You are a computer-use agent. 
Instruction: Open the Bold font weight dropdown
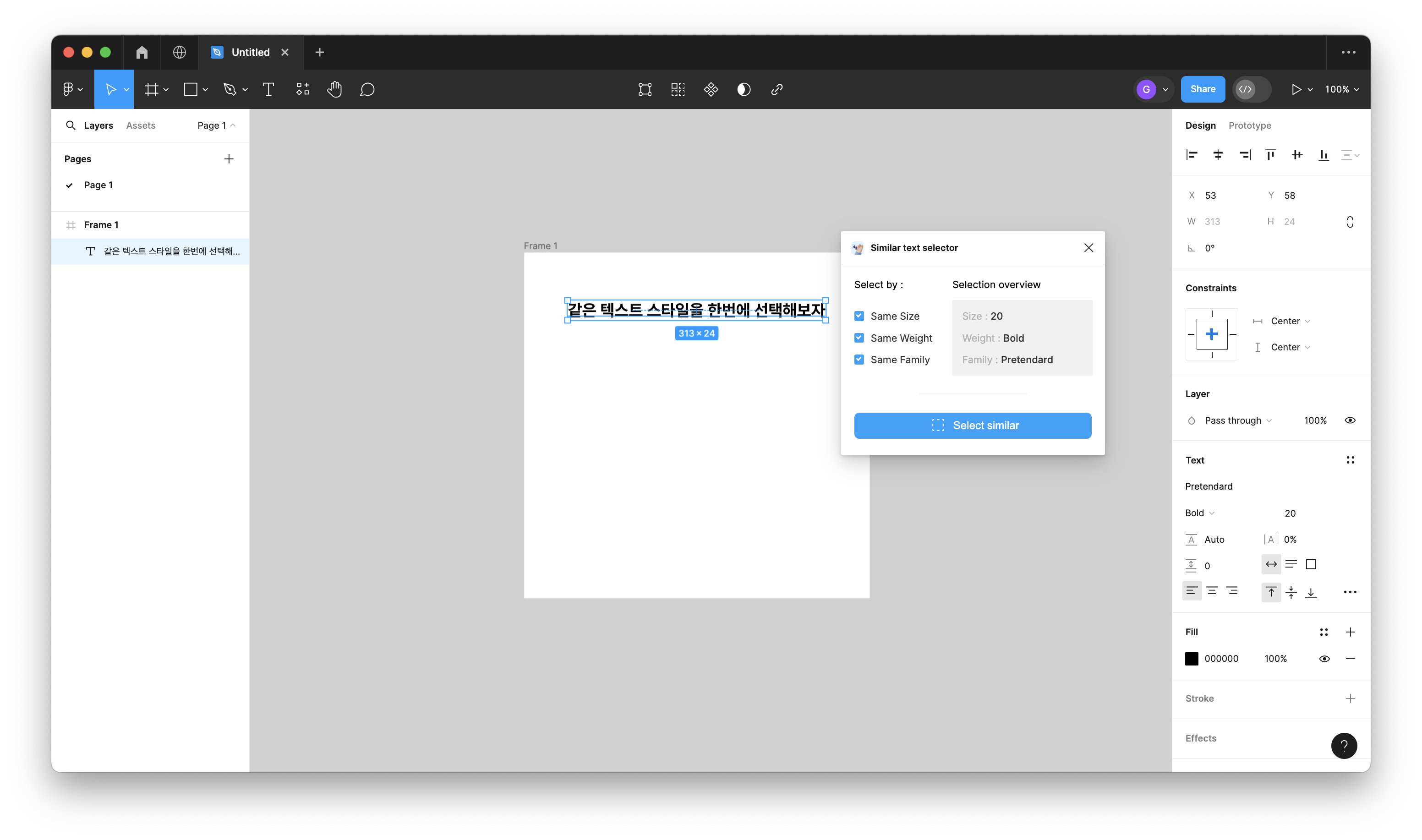tap(1199, 513)
